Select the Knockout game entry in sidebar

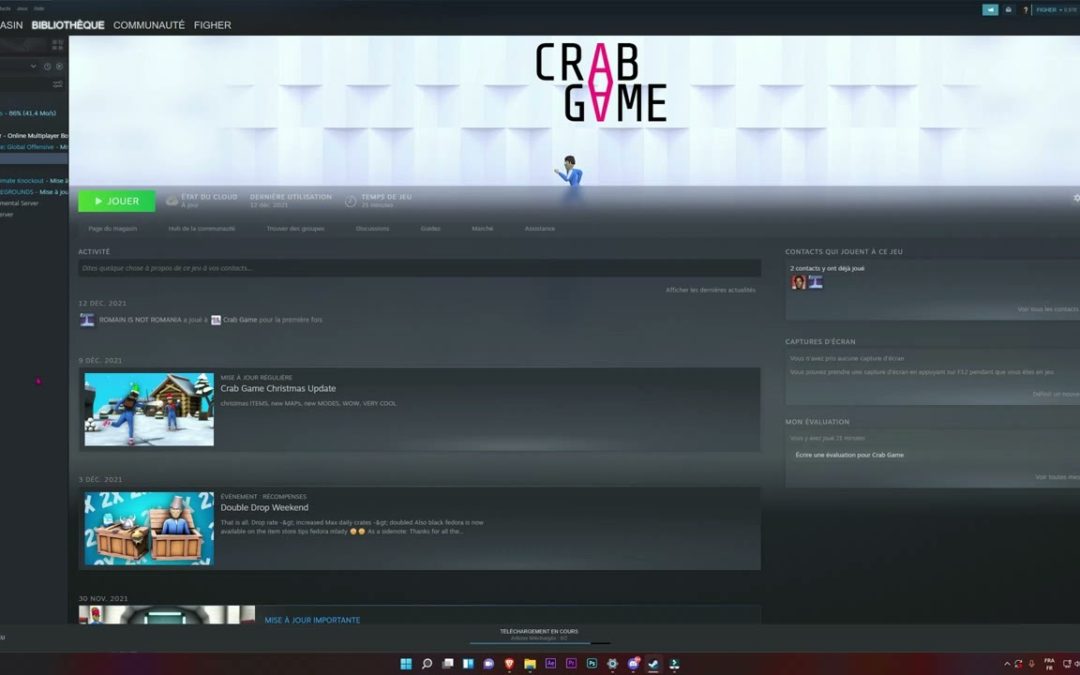34,180
